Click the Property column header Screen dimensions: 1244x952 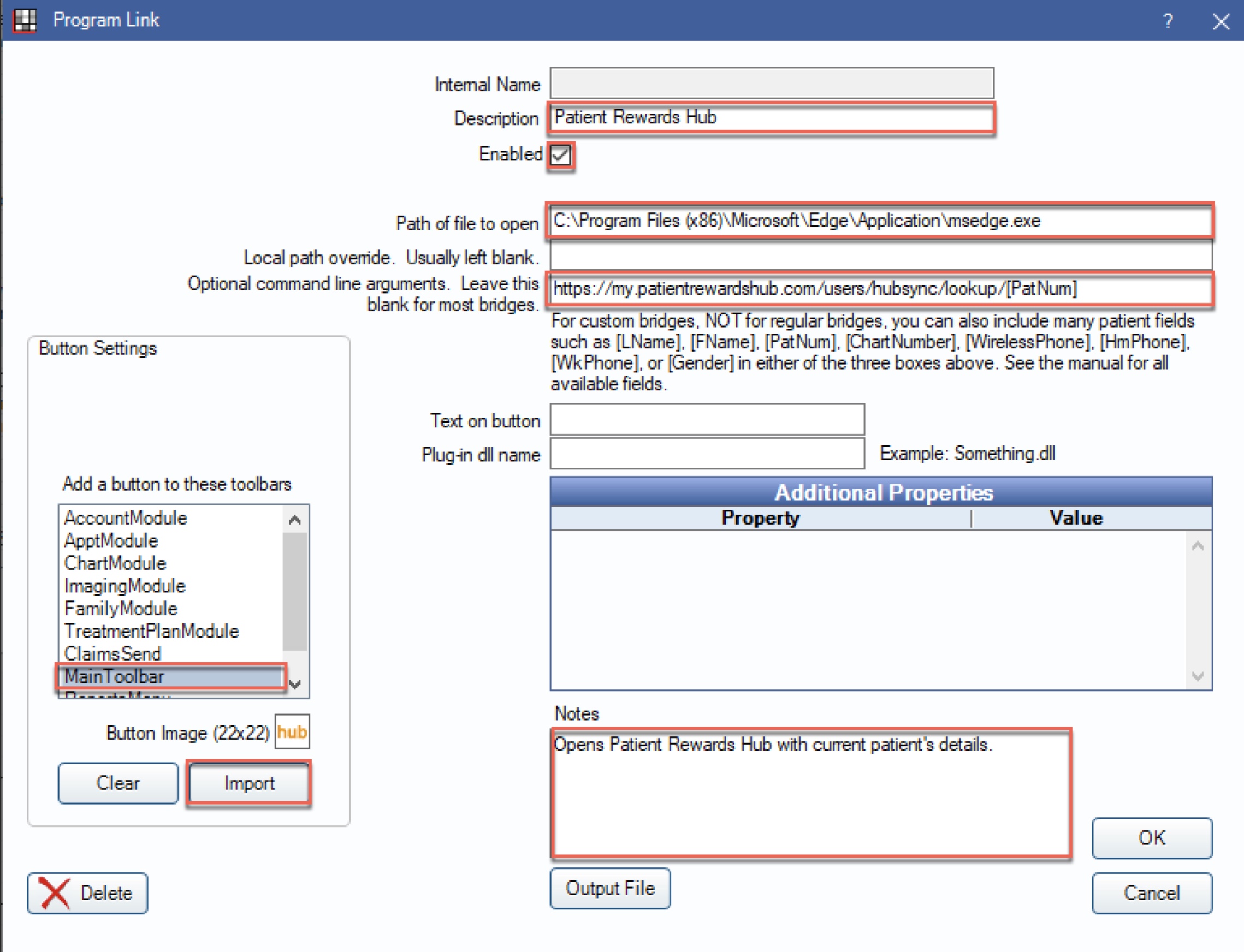[x=761, y=518]
